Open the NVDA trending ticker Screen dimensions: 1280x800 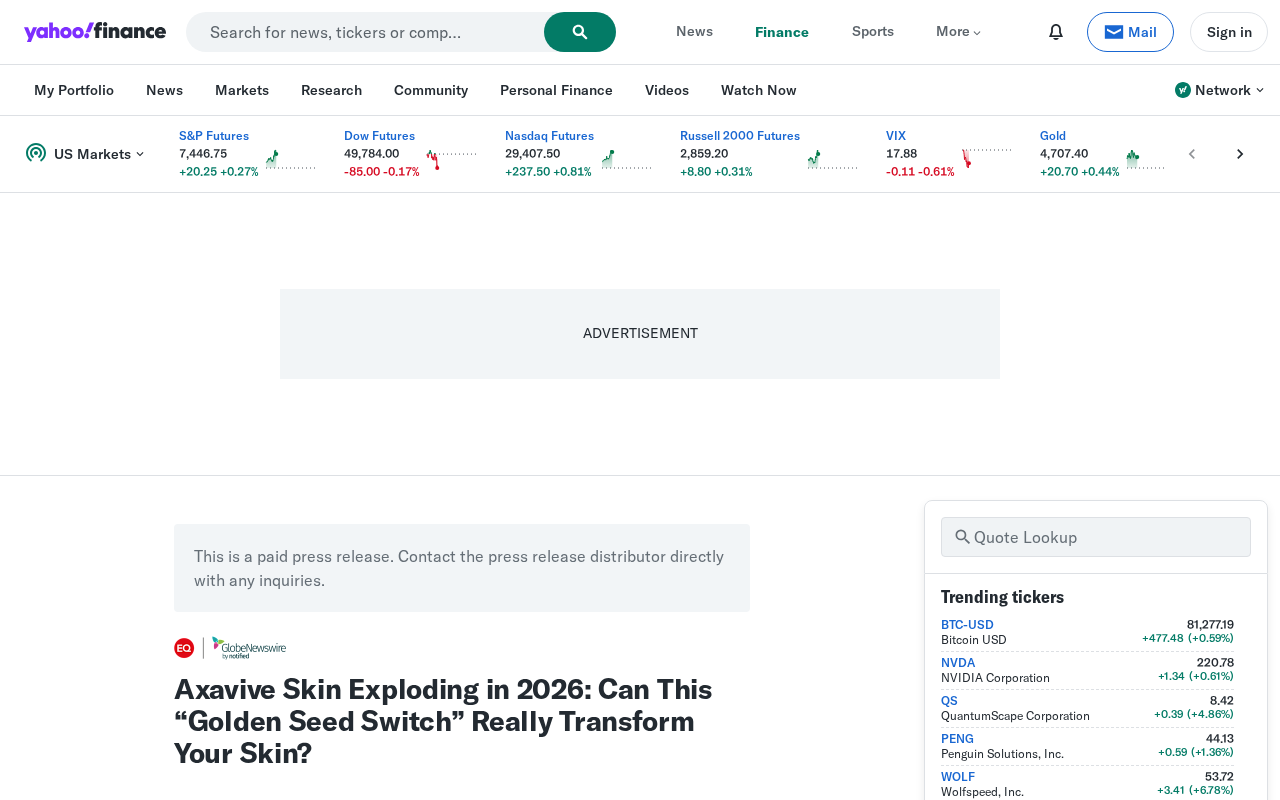[x=958, y=662]
